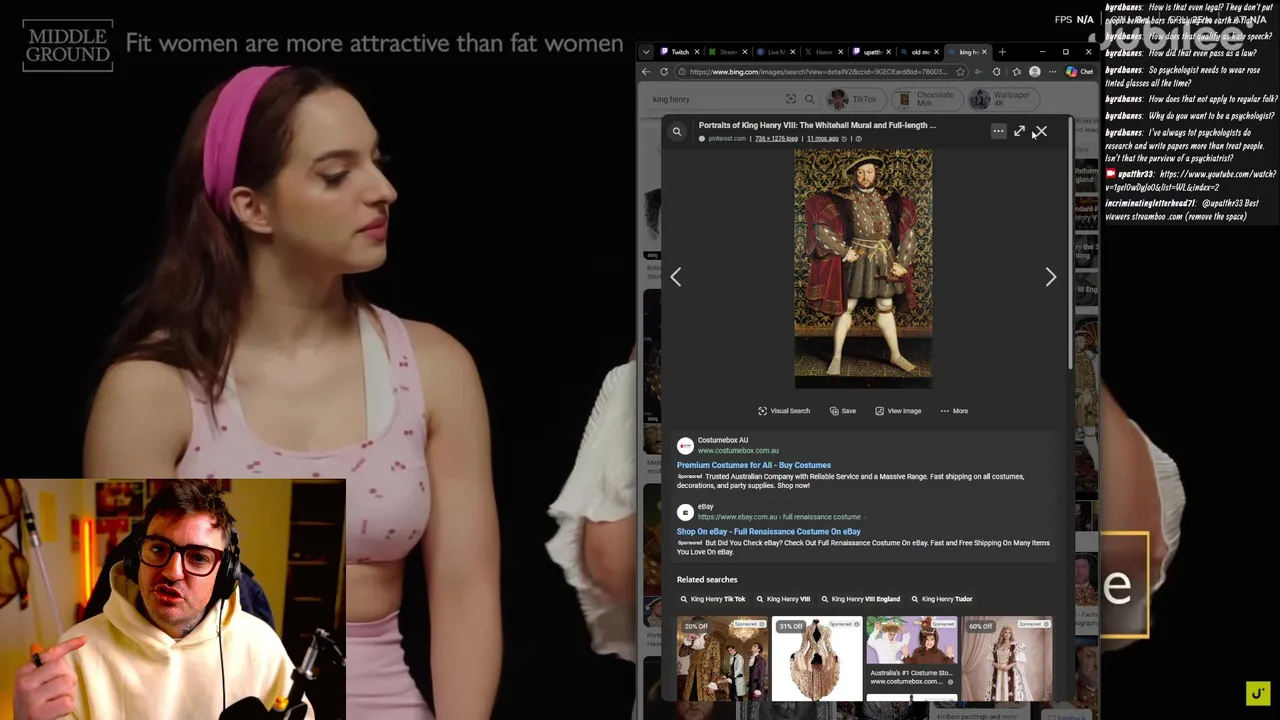Expand the tab search dropdown arrow
Viewport: 1280px width, 720px height.
coord(646,52)
